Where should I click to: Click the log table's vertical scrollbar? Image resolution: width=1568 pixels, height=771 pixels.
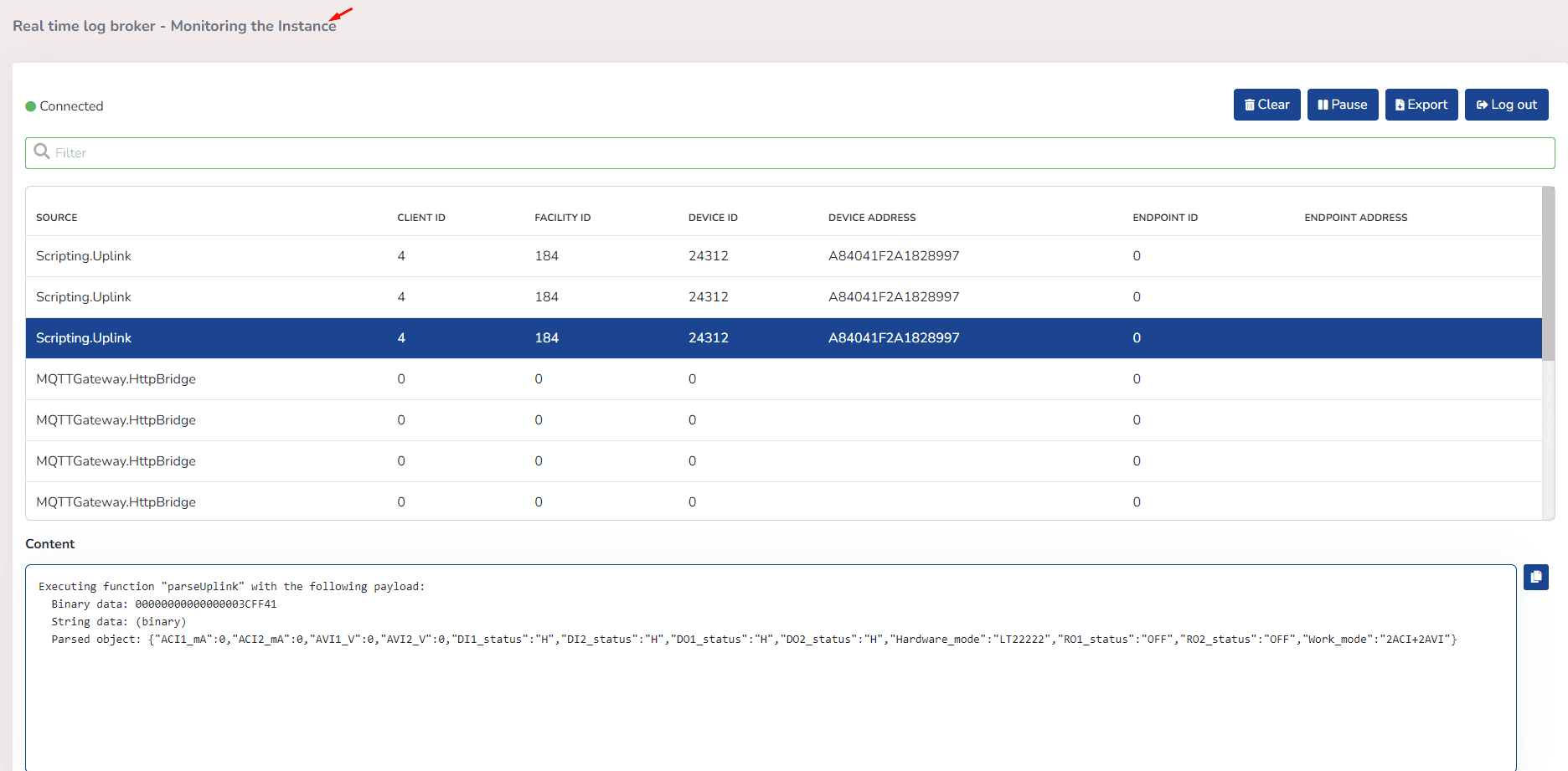click(x=1549, y=273)
